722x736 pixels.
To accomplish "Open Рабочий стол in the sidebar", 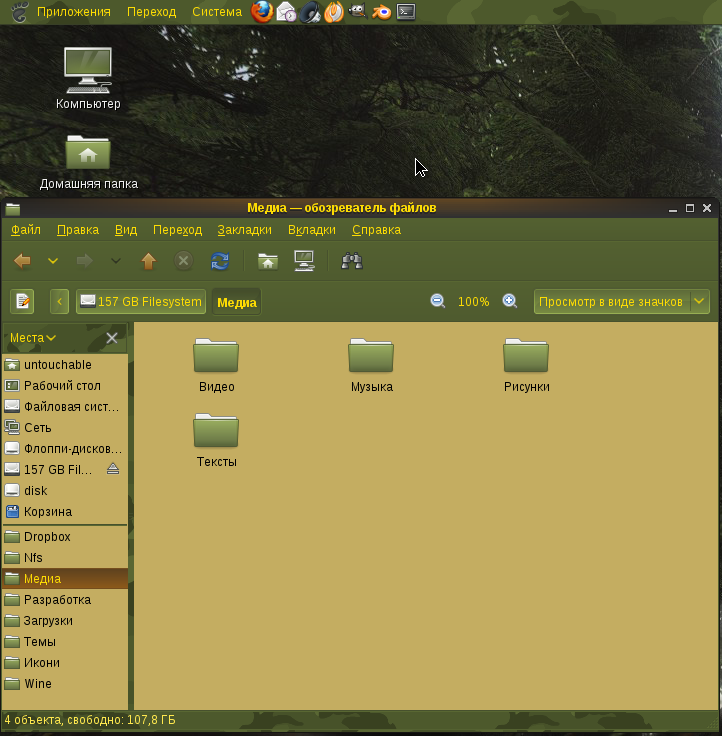I will (x=65, y=386).
